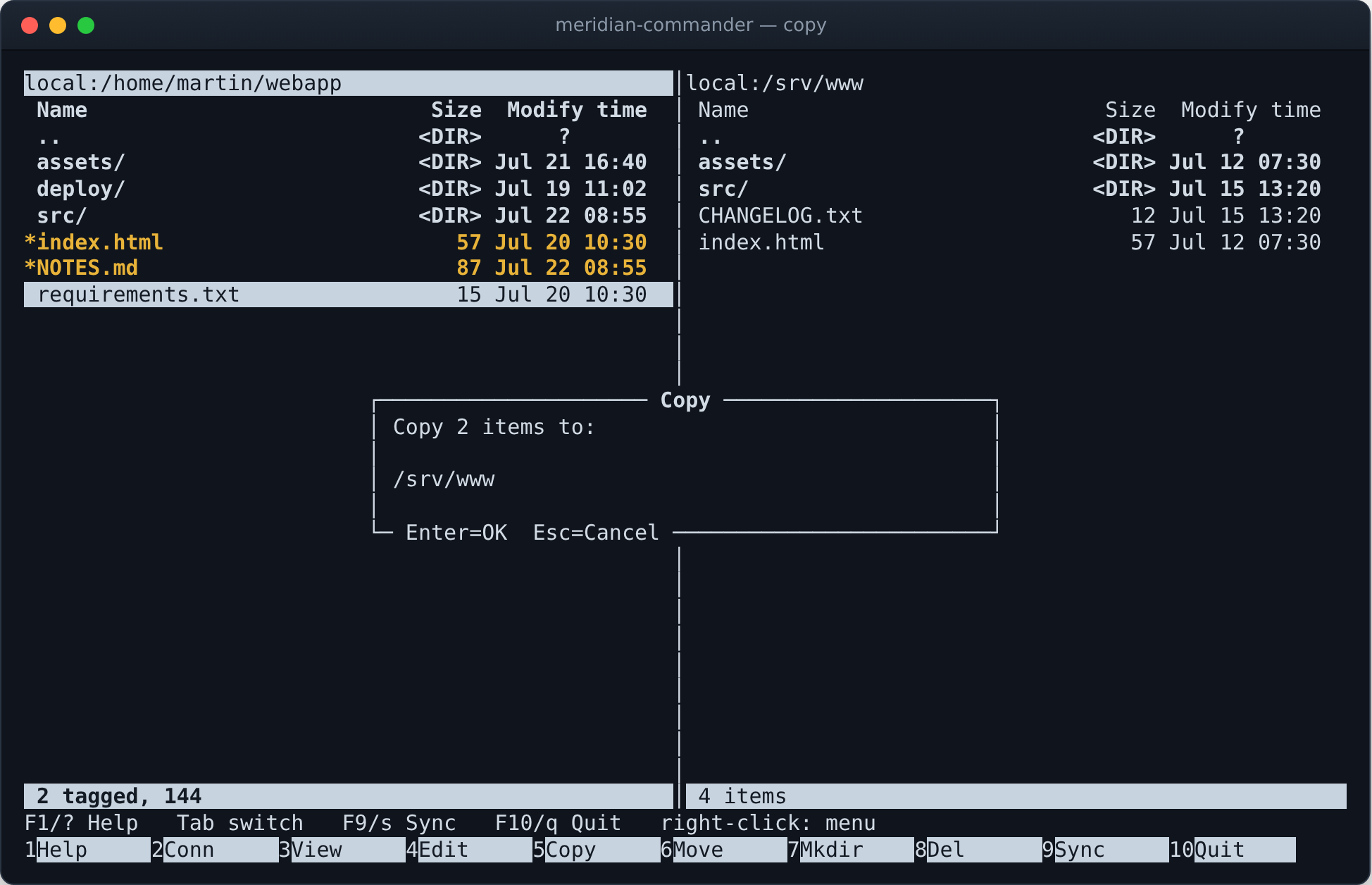This screenshot has width=1372, height=885.
Task: Click Modify time column header in right panel
Action: coord(1251,110)
